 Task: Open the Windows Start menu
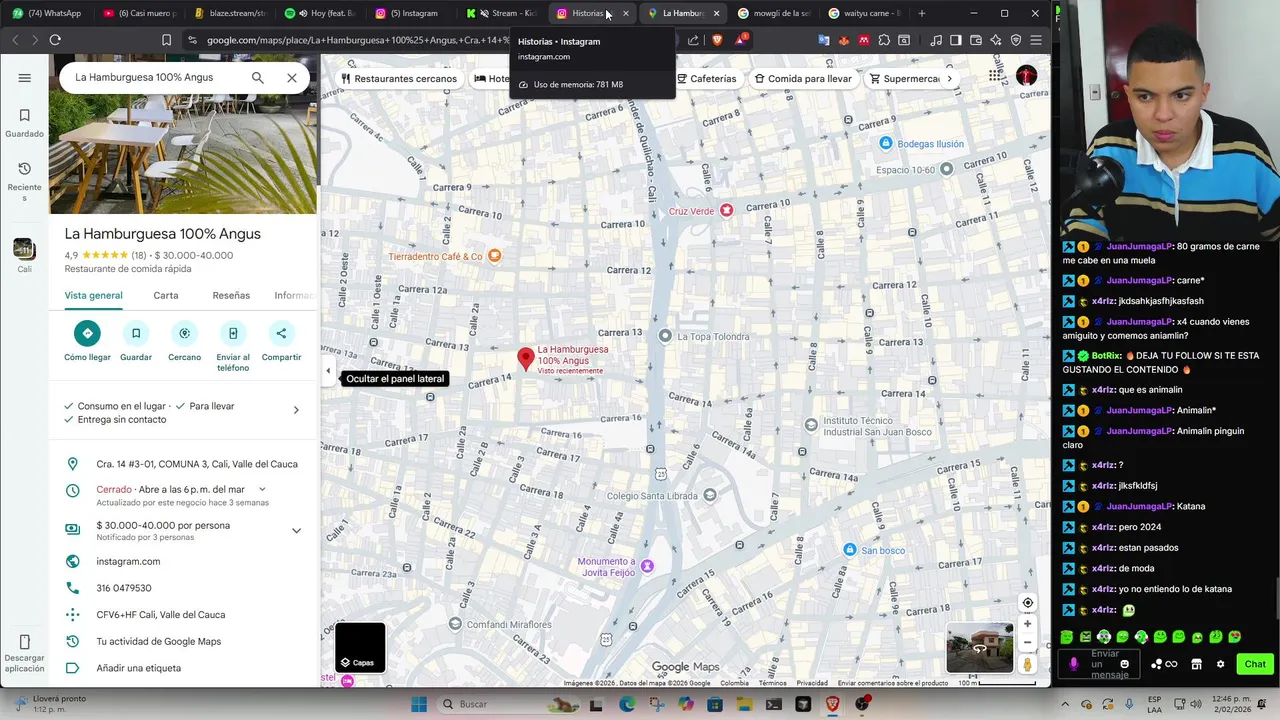[419, 704]
